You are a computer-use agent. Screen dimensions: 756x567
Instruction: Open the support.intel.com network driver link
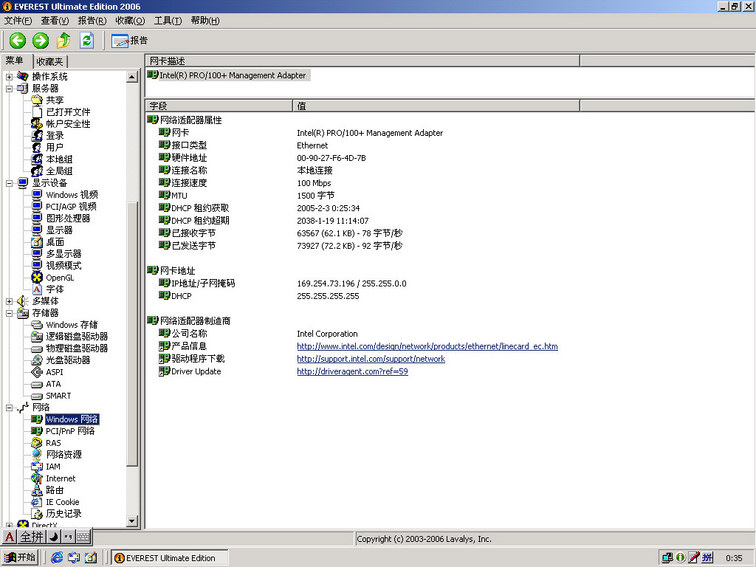pyautogui.click(x=371, y=359)
